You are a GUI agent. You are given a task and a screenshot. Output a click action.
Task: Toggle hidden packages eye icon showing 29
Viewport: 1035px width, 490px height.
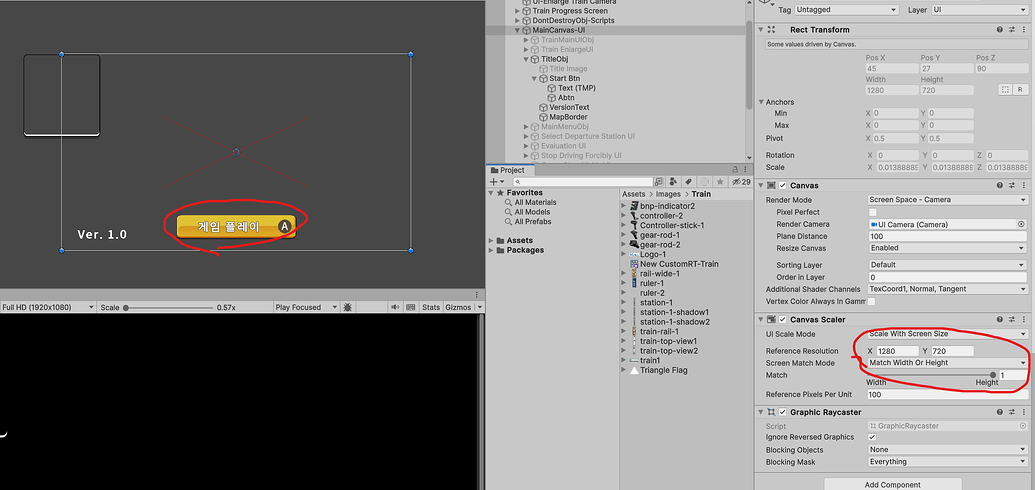(x=741, y=182)
